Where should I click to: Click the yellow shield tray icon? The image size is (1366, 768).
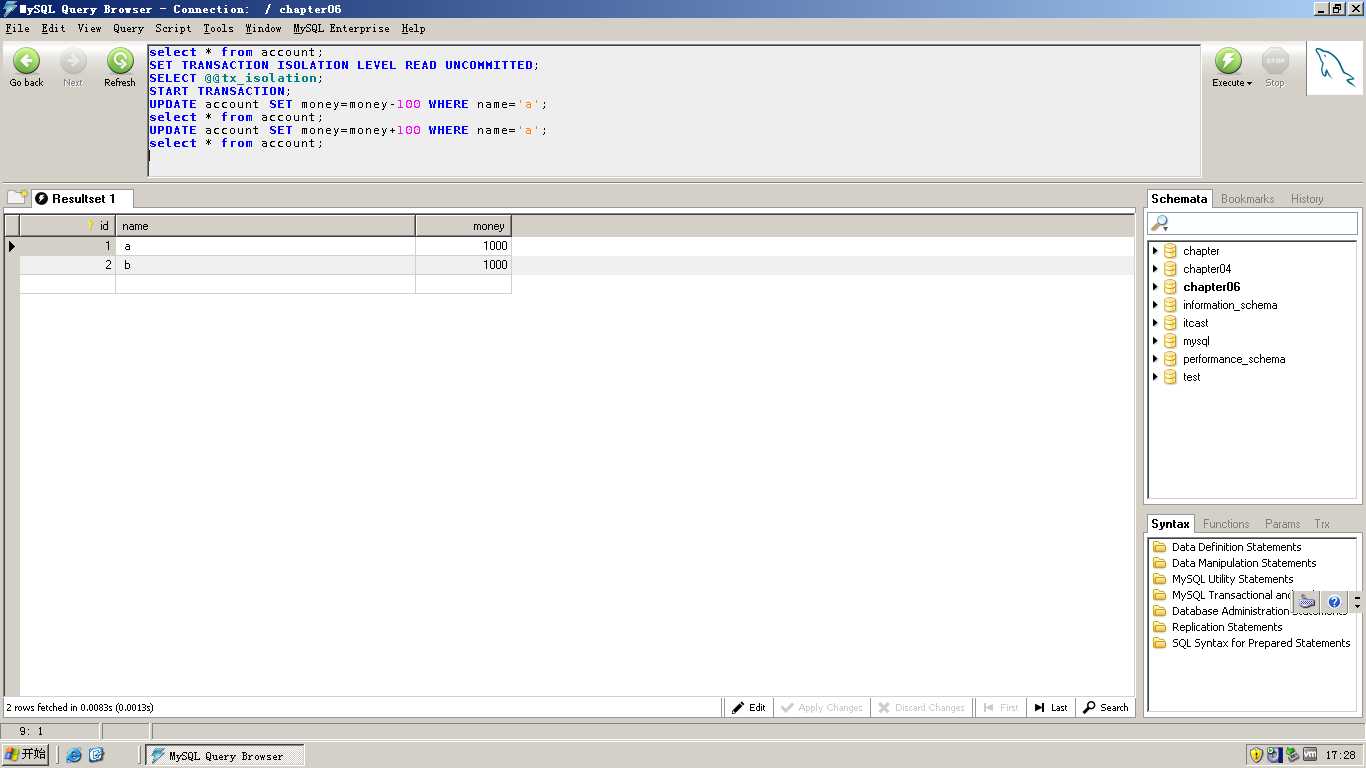point(1256,755)
